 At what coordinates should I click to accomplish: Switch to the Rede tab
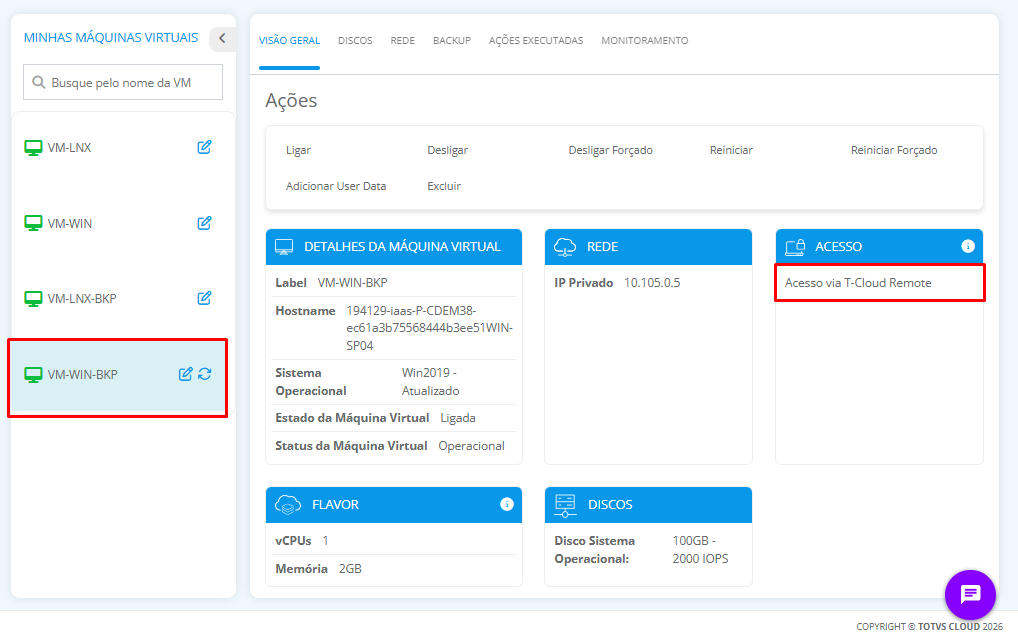coord(403,40)
